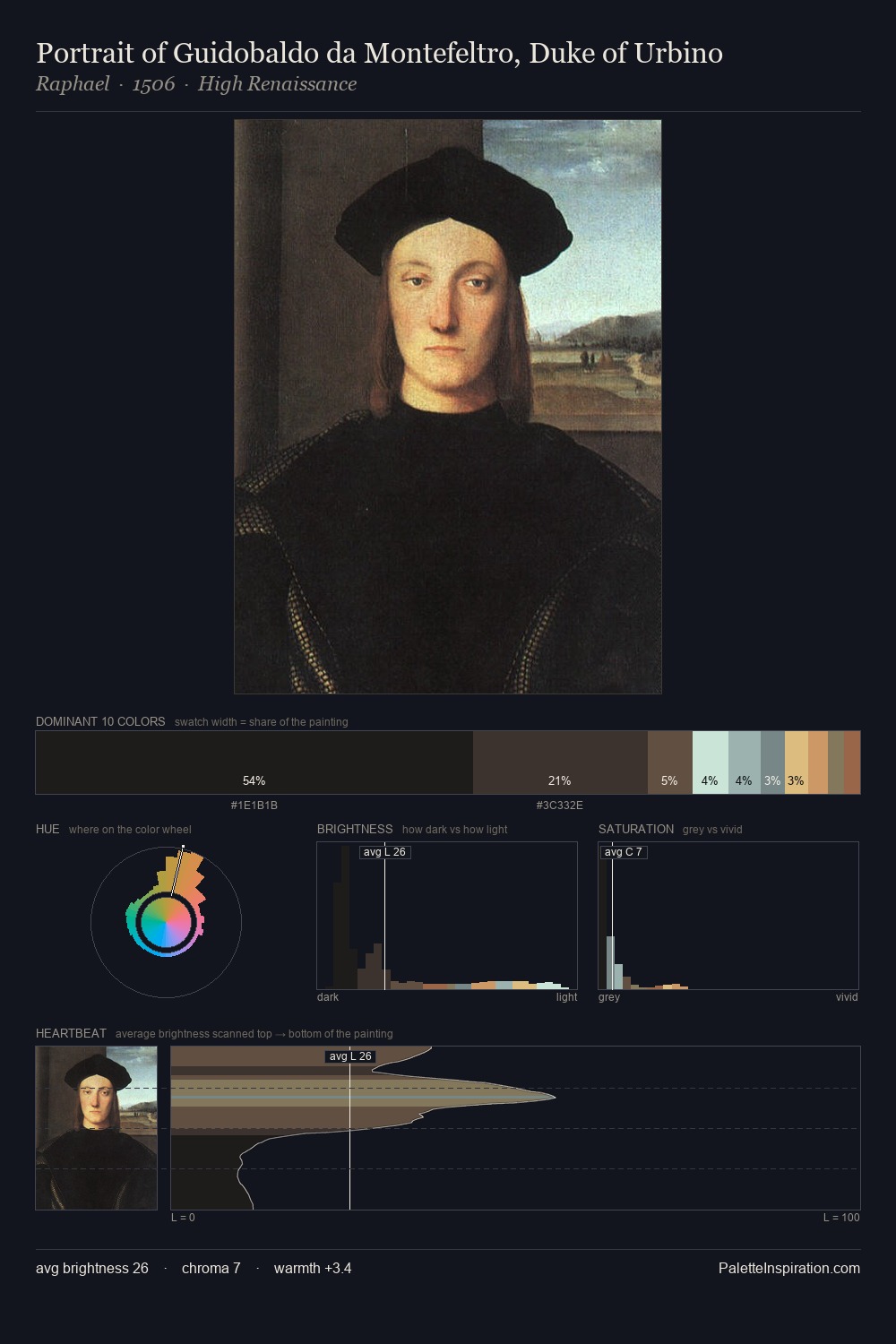Image resolution: width=896 pixels, height=1344 pixels.
Task: Click the 'L = 0' axis label
Action: [x=183, y=1218]
